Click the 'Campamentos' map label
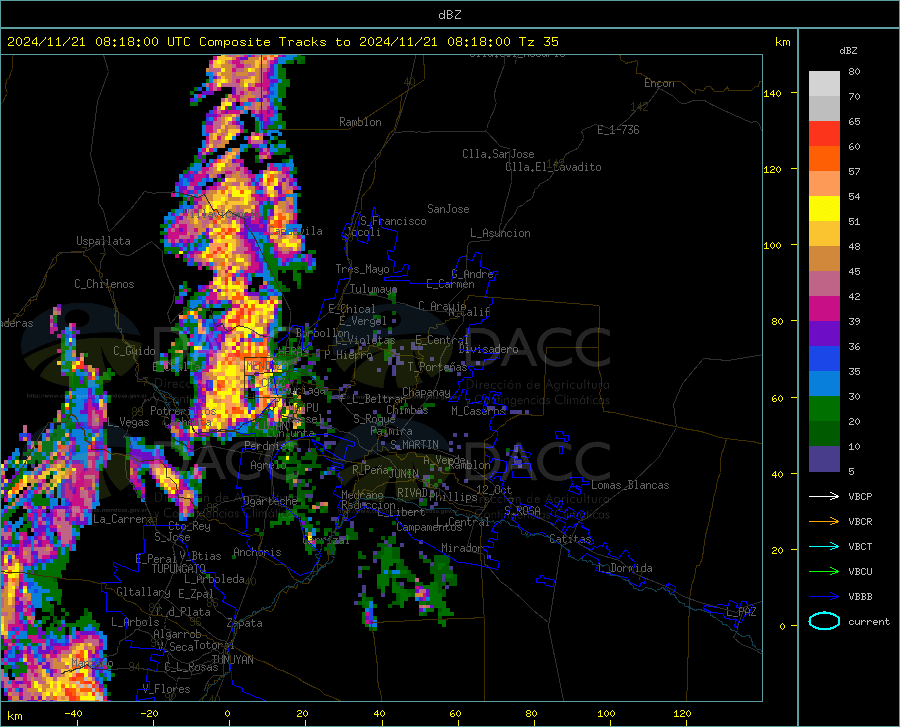The image size is (900, 727). click(429, 527)
